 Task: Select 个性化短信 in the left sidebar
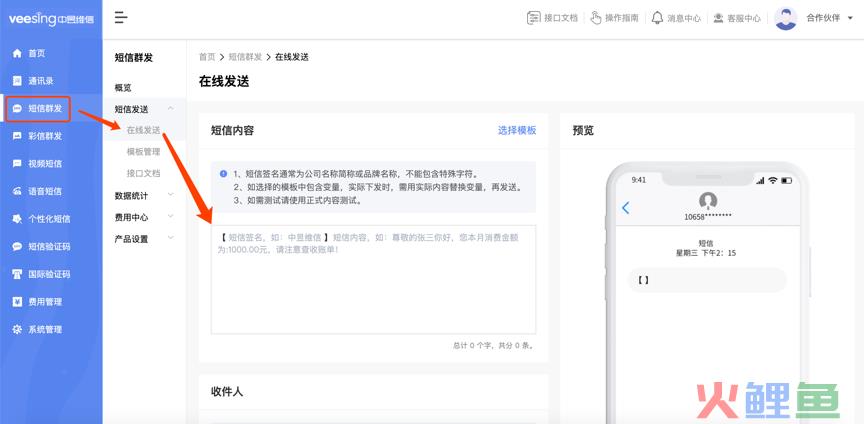[51, 219]
